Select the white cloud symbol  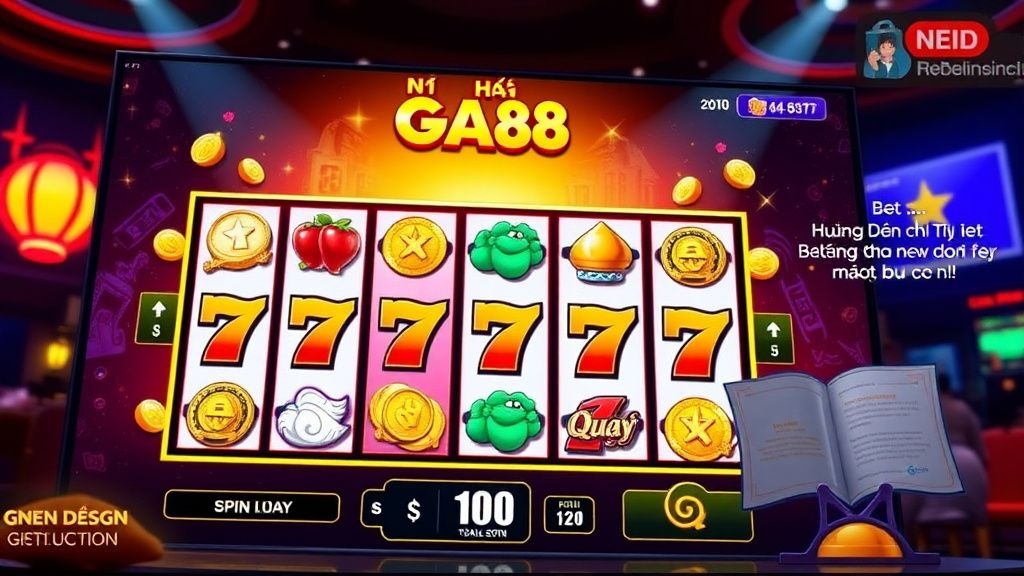pos(313,417)
